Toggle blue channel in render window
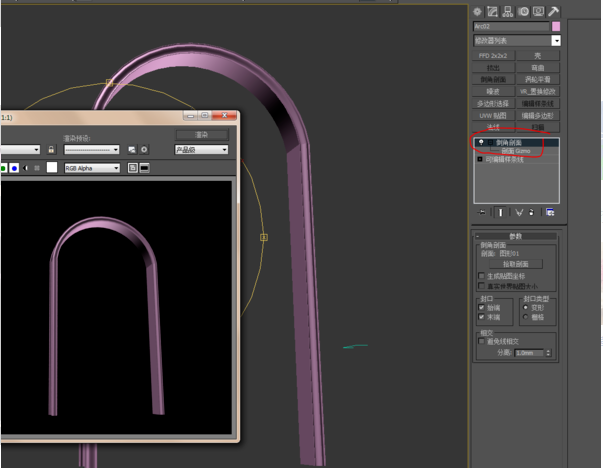Screen dimensions: 603x468 [14, 168]
